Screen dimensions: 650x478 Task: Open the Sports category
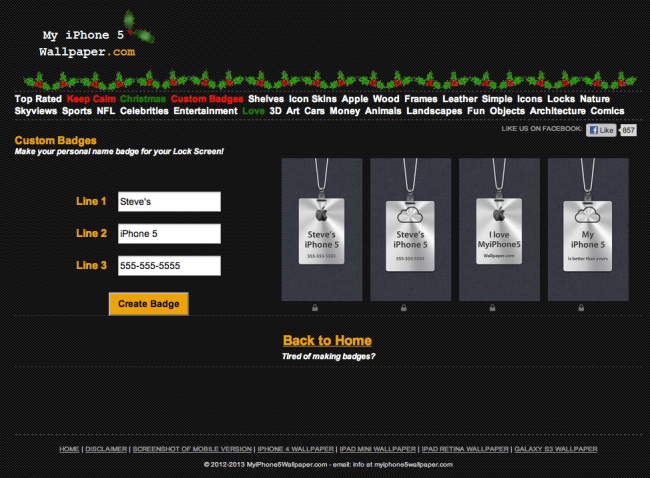point(77,111)
